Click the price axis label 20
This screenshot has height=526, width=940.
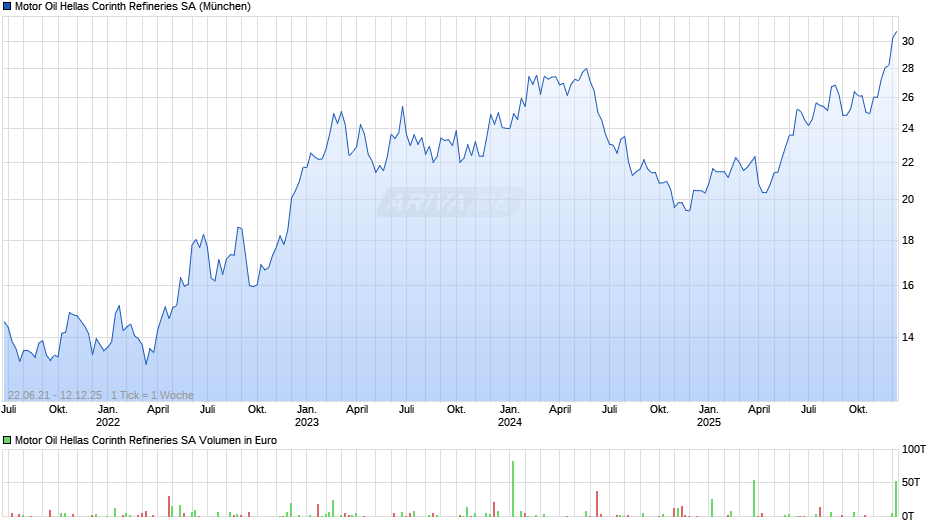pos(908,200)
